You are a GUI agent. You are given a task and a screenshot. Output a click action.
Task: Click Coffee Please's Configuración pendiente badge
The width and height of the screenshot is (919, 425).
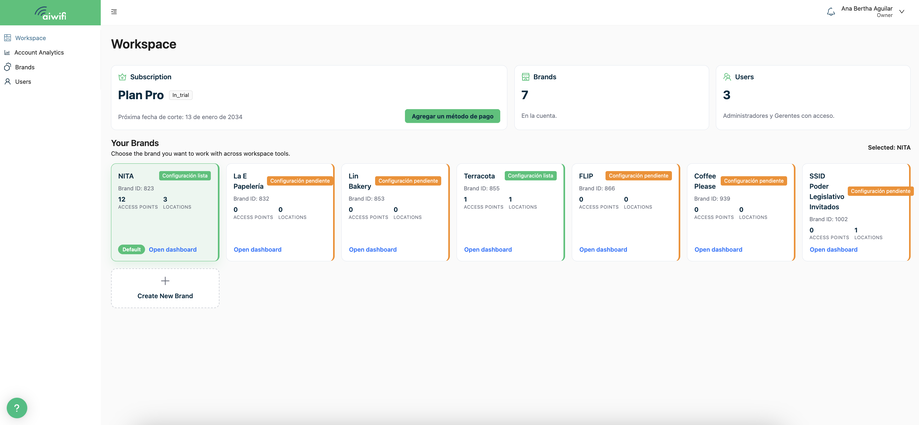click(754, 181)
